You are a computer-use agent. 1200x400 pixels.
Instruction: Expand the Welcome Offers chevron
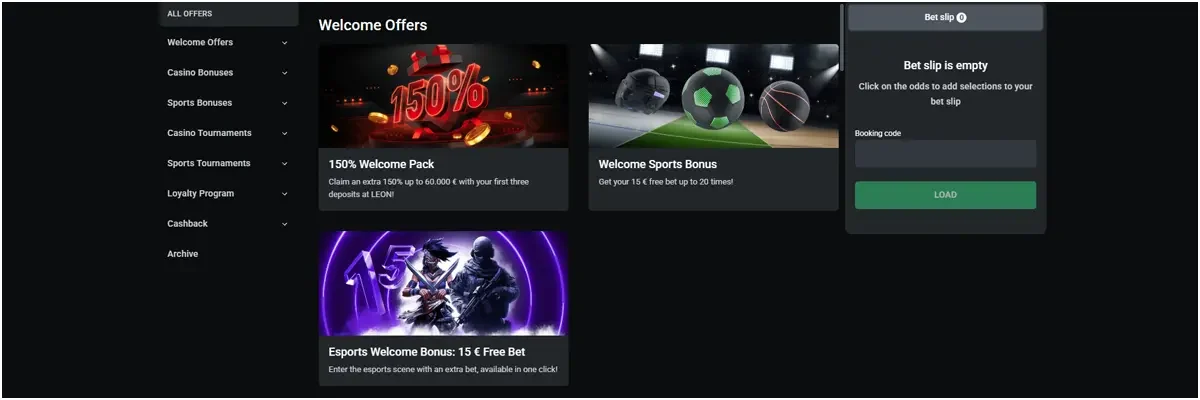pyautogui.click(x=285, y=43)
